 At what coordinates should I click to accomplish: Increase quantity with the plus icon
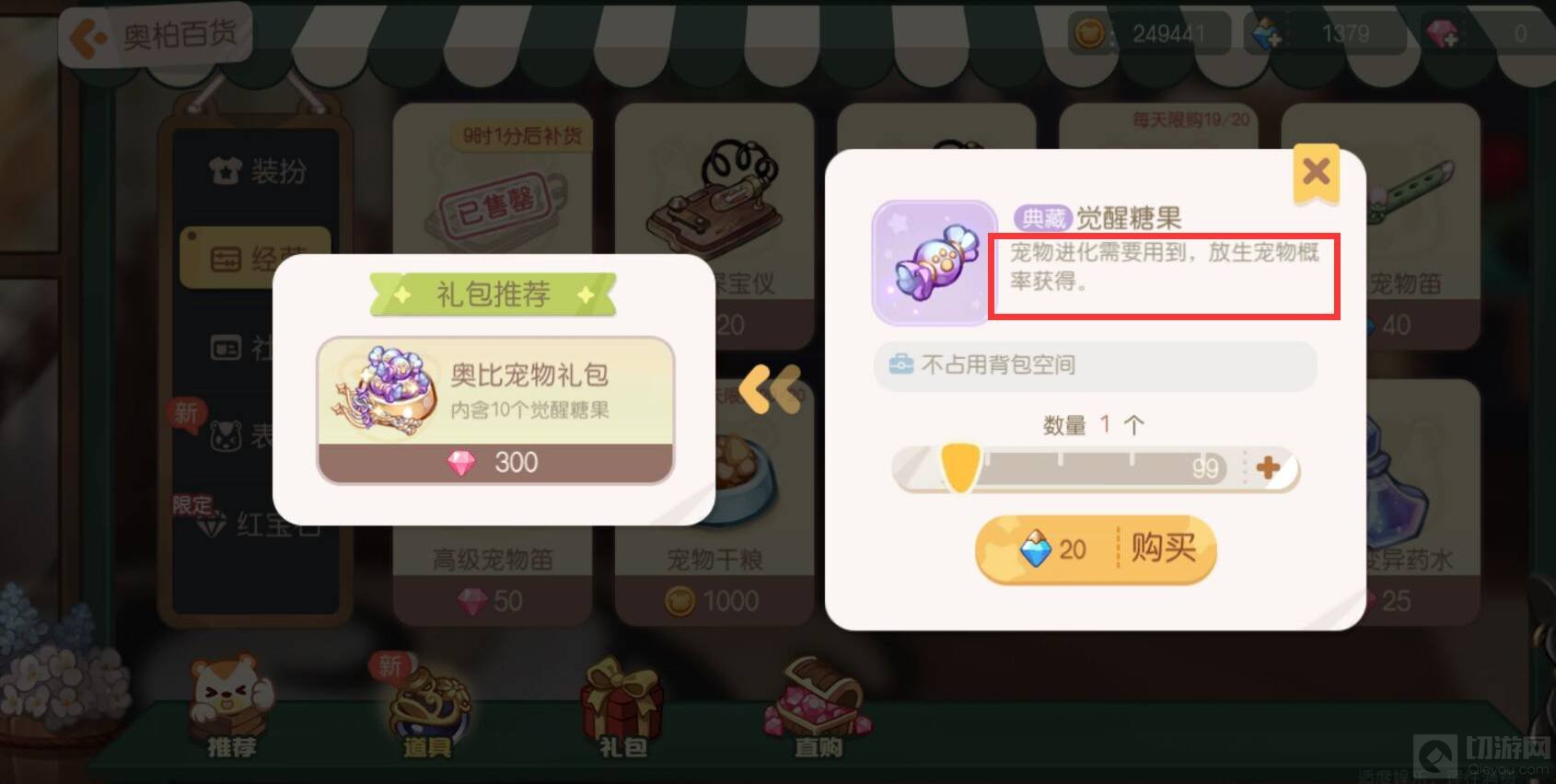click(1268, 467)
